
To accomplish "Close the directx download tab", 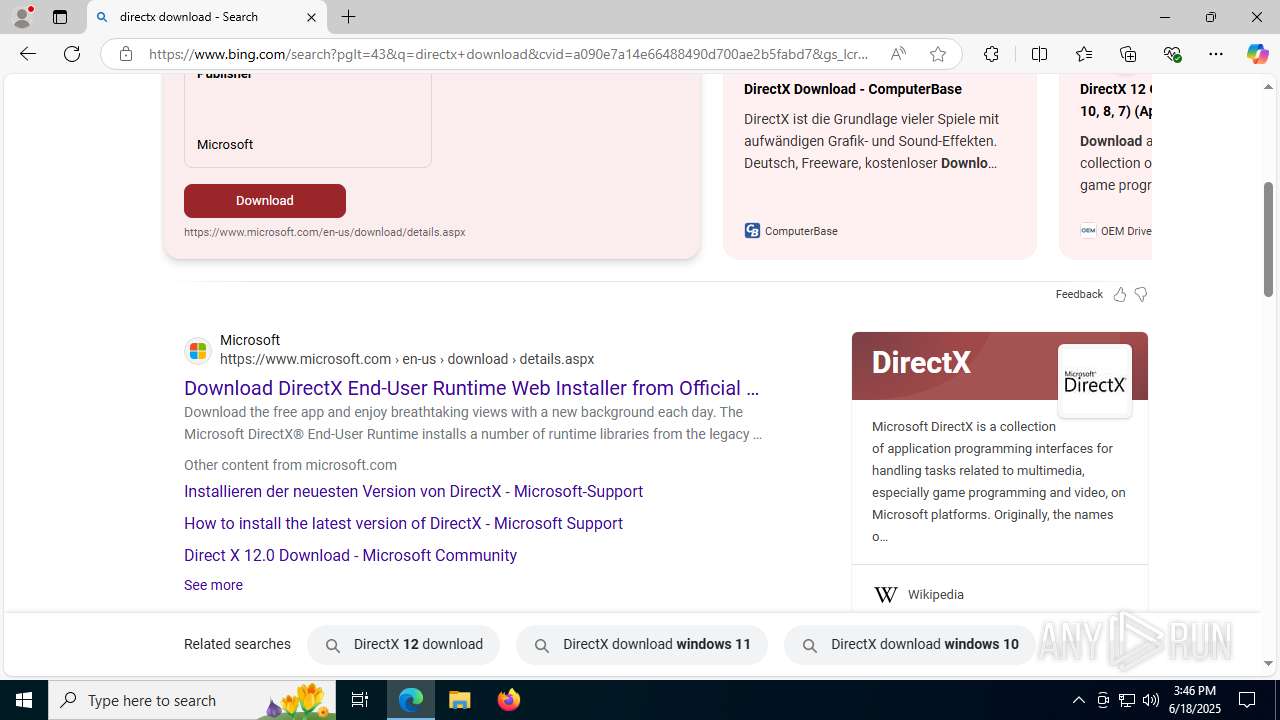I will pyautogui.click(x=311, y=17).
